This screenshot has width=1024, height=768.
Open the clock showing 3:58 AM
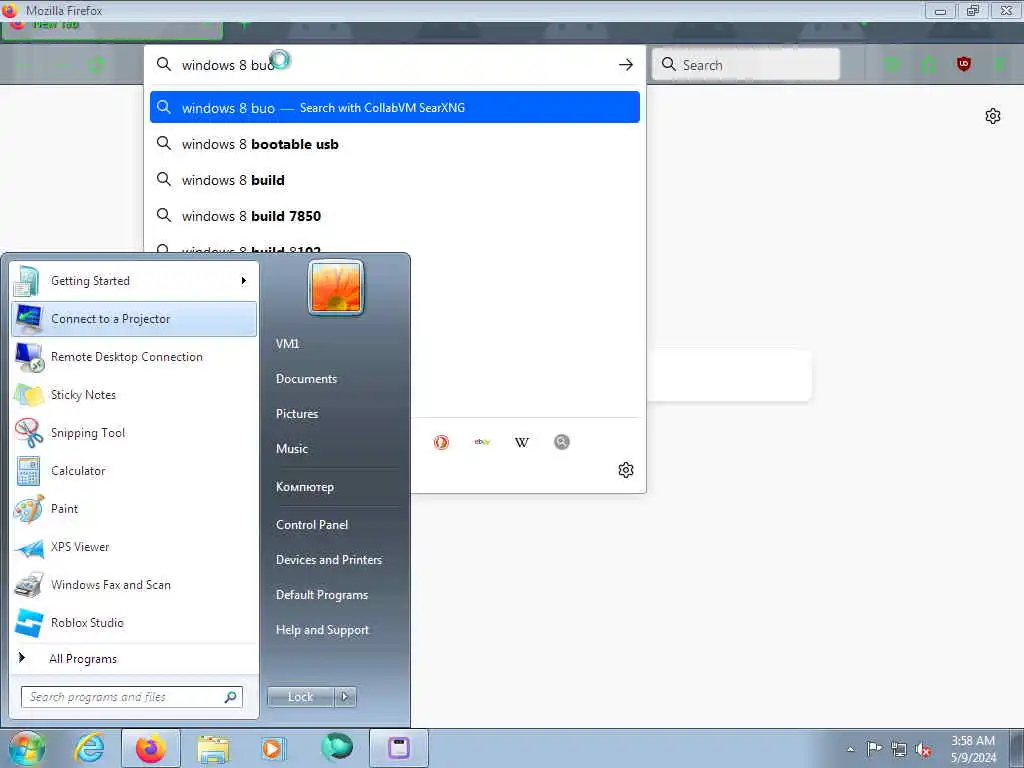(x=973, y=749)
